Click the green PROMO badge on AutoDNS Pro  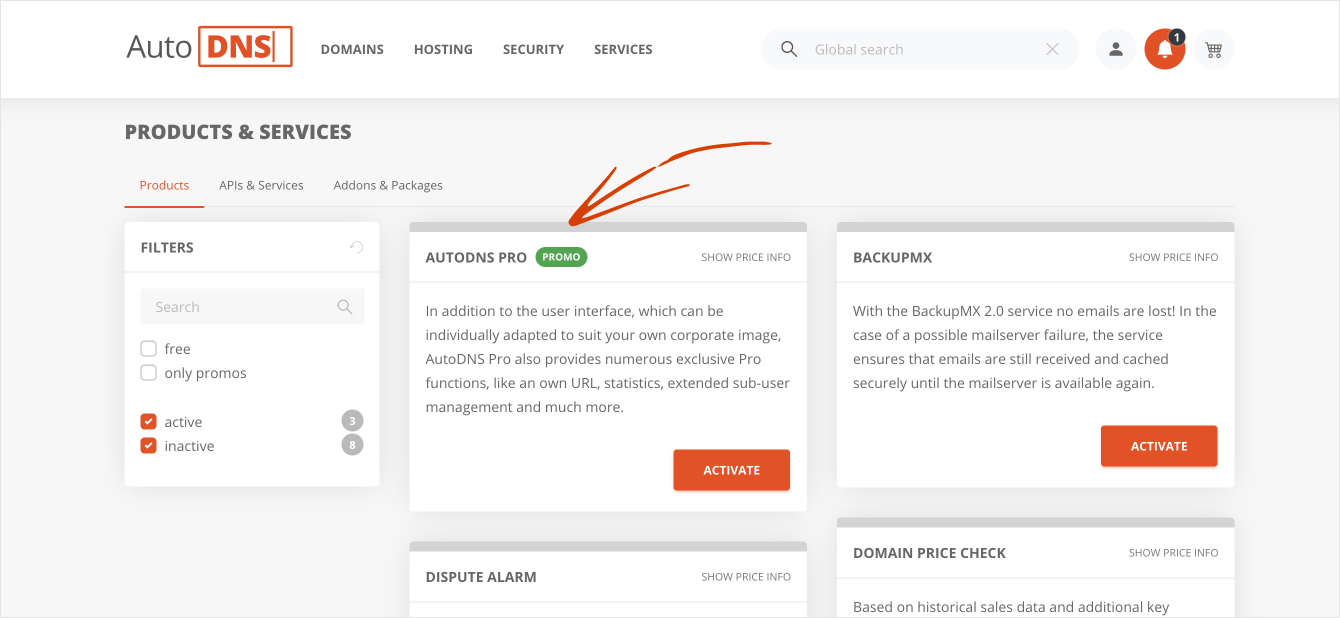coord(562,257)
